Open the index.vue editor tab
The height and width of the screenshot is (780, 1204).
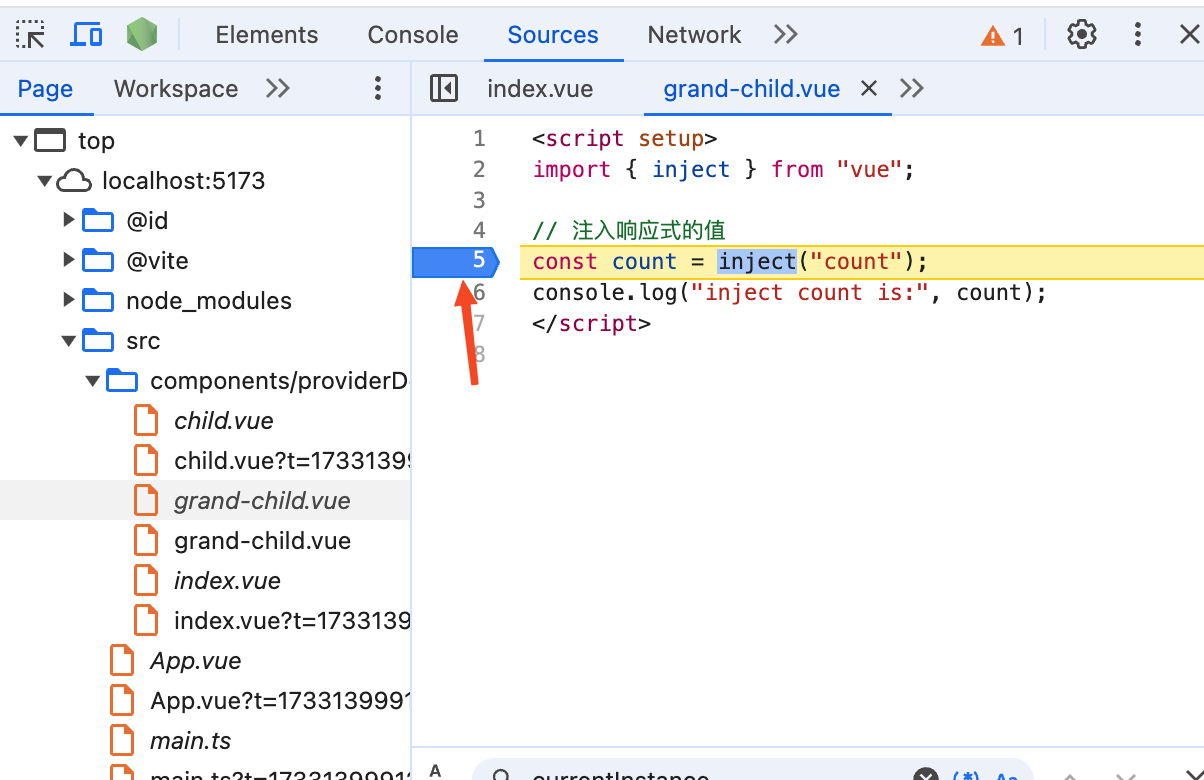tap(540, 89)
